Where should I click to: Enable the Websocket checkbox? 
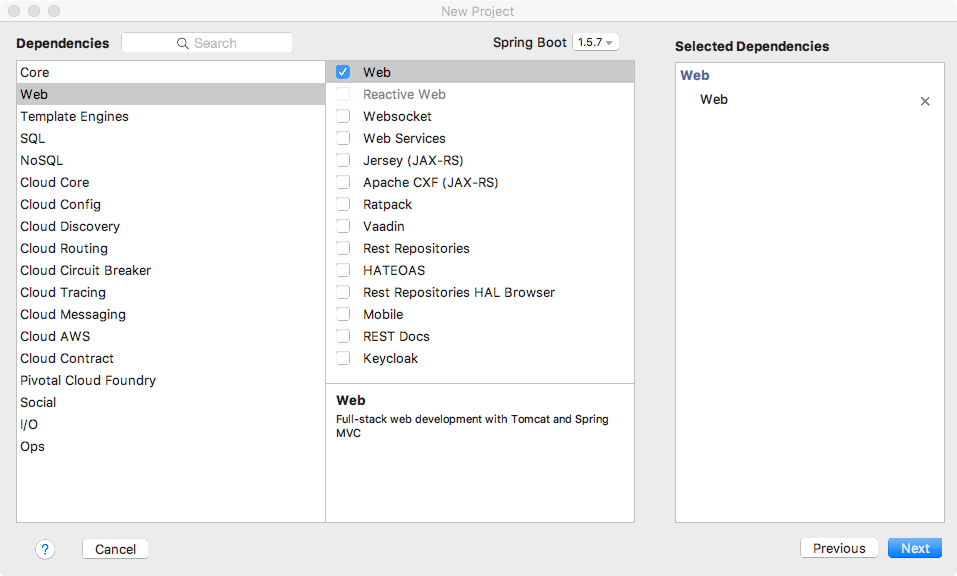click(x=343, y=116)
